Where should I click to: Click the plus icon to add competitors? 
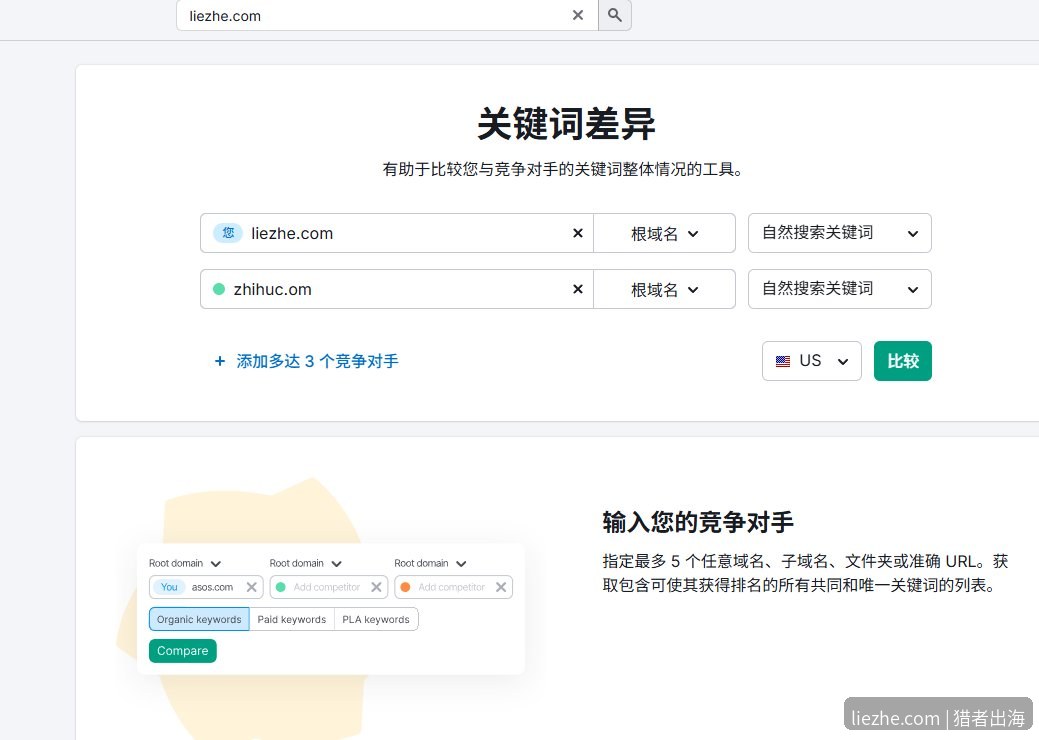tap(220, 361)
